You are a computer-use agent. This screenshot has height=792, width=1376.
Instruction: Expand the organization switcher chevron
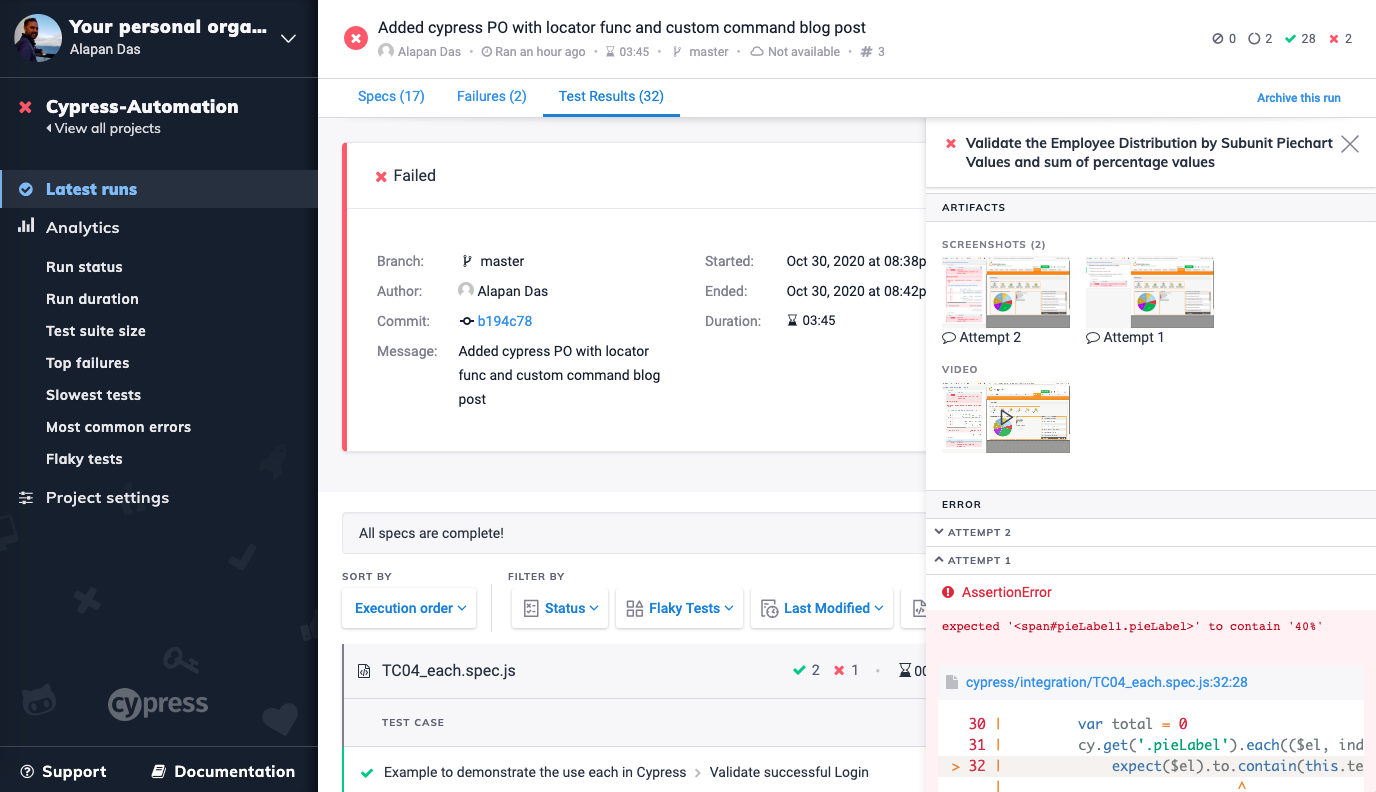pyautogui.click(x=288, y=39)
